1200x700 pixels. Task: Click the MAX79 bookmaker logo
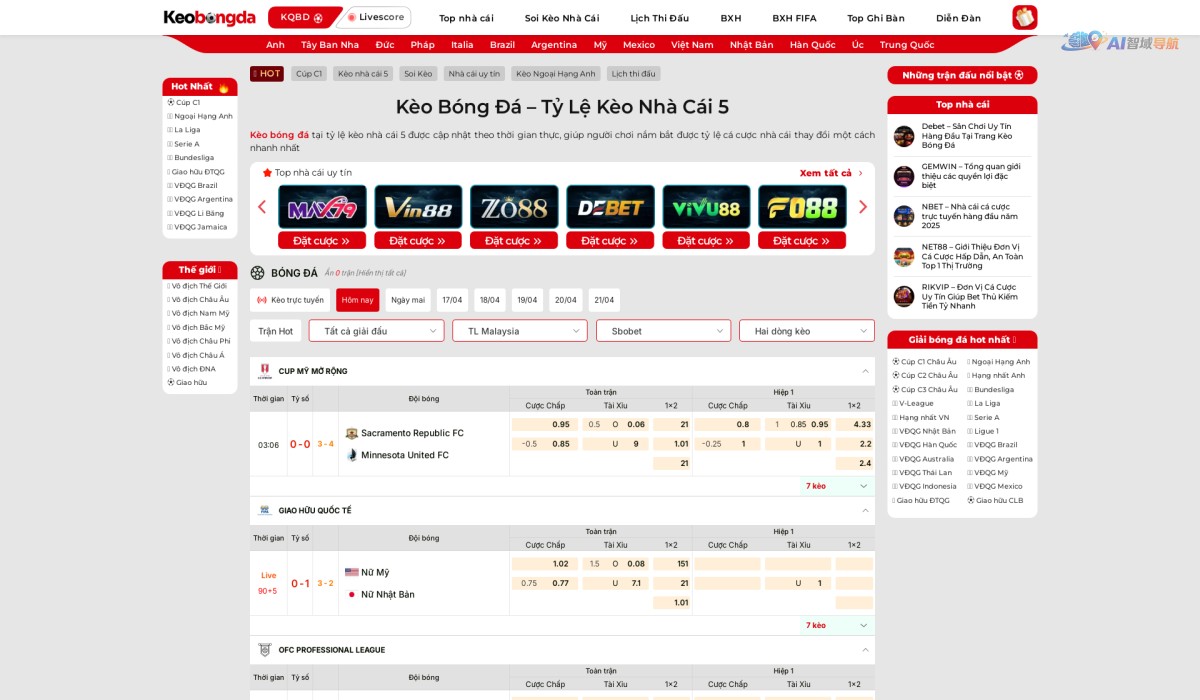coord(322,207)
